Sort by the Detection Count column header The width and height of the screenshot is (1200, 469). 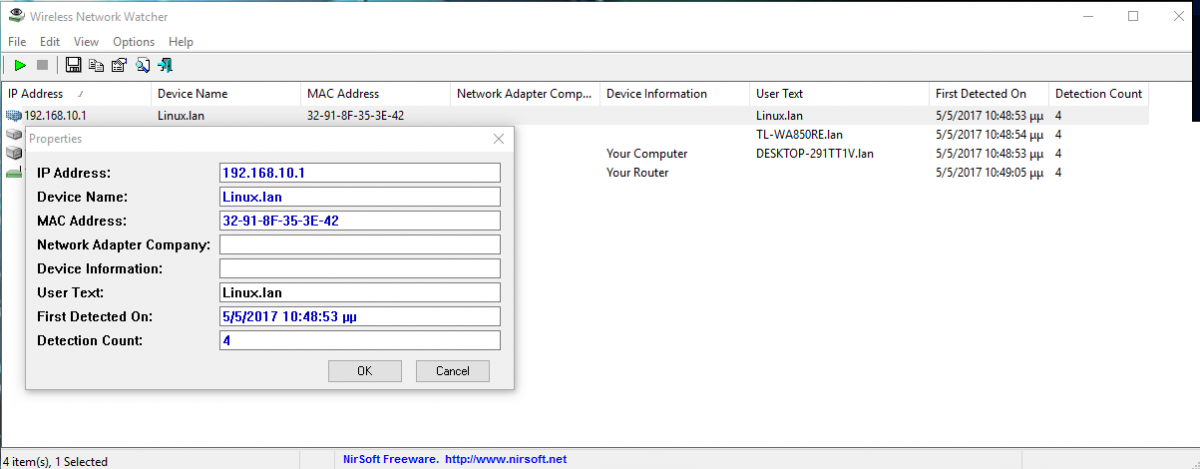coord(1098,94)
